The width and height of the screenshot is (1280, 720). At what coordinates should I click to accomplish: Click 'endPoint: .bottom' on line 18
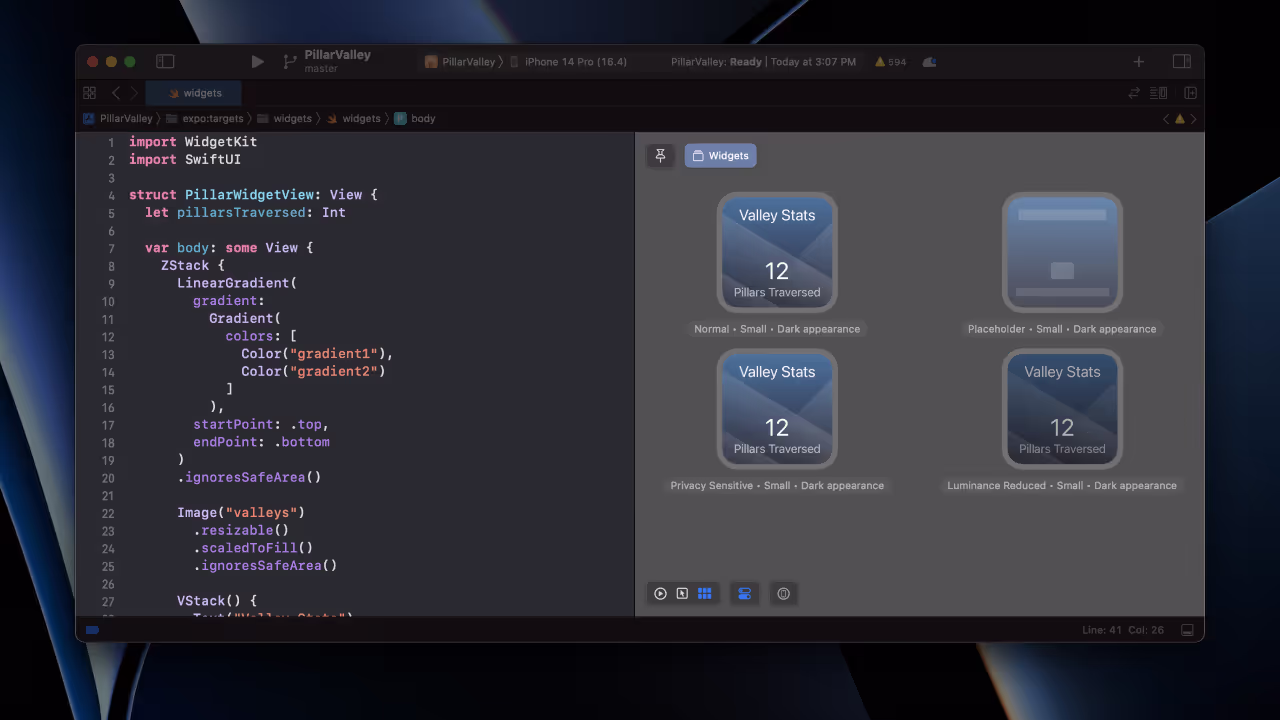tap(261, 441)
